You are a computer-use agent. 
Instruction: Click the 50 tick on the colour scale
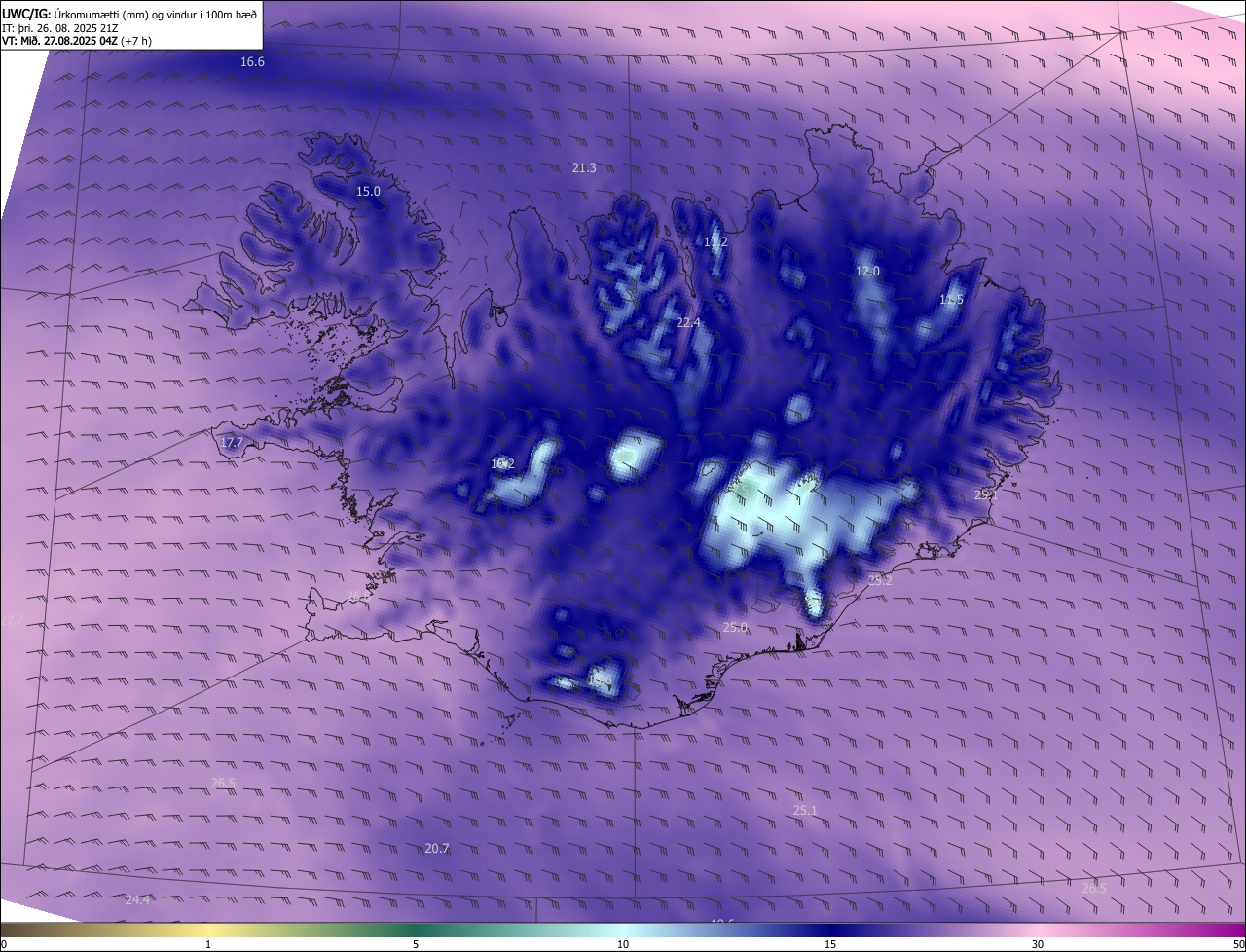click(1238, 944)
